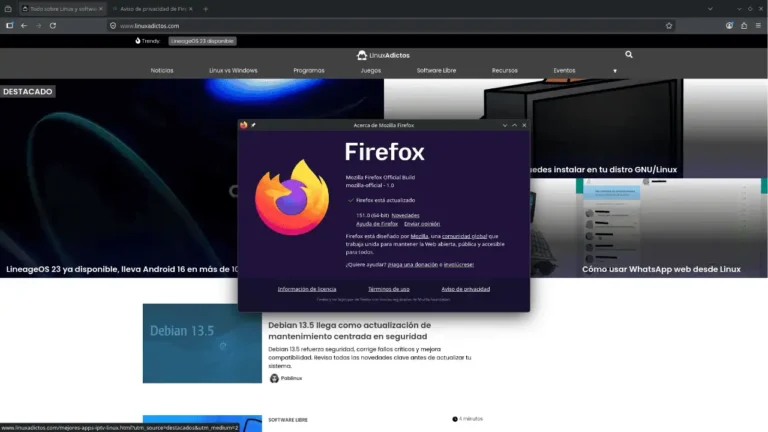Image resolution: width=768 pixels, height=432 pixels.
Task: Click the Pablinux author name
Action: pyautogui.click(x=291, y=378)
